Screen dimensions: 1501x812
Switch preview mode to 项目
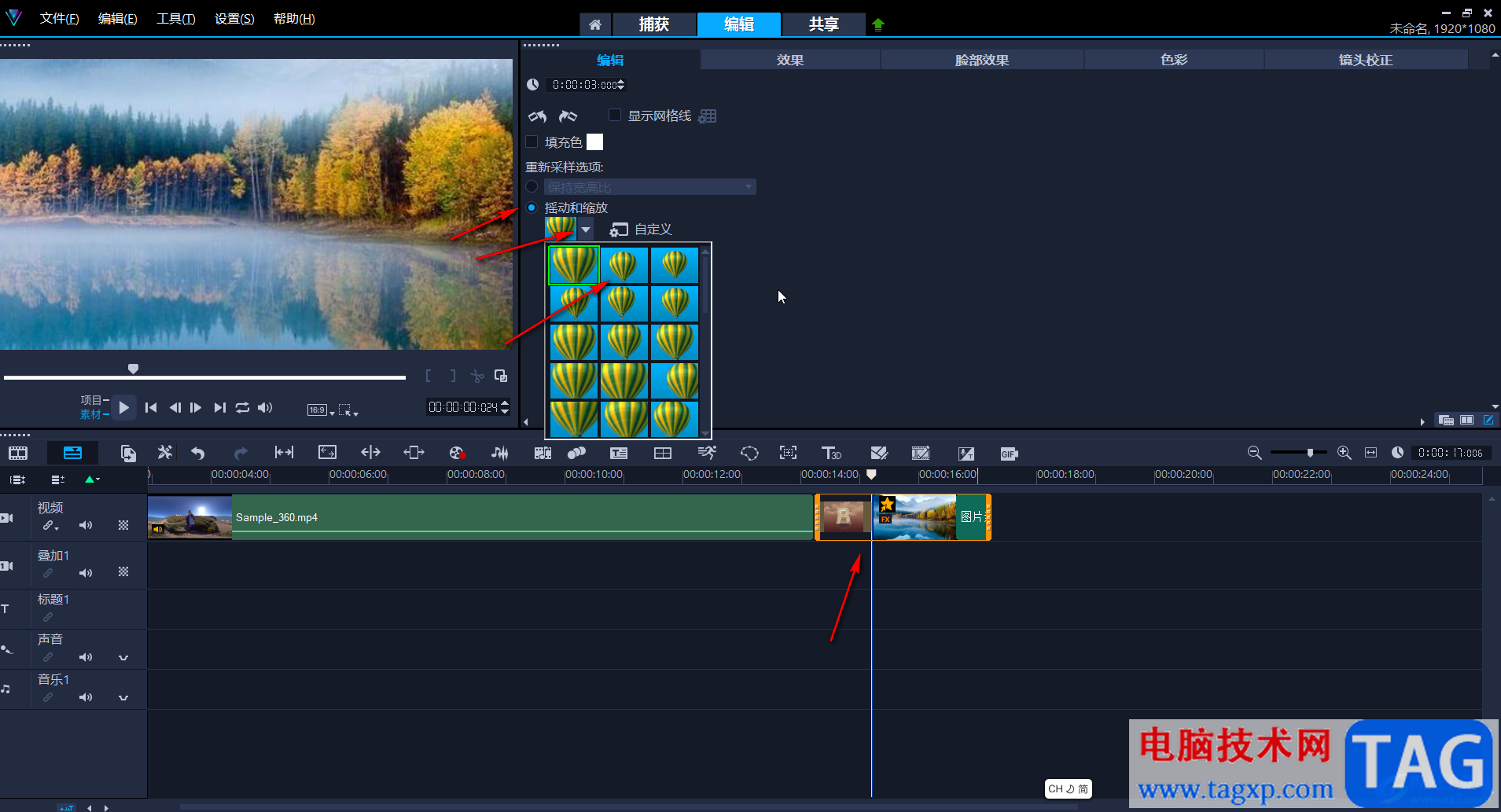click(93, 400)
